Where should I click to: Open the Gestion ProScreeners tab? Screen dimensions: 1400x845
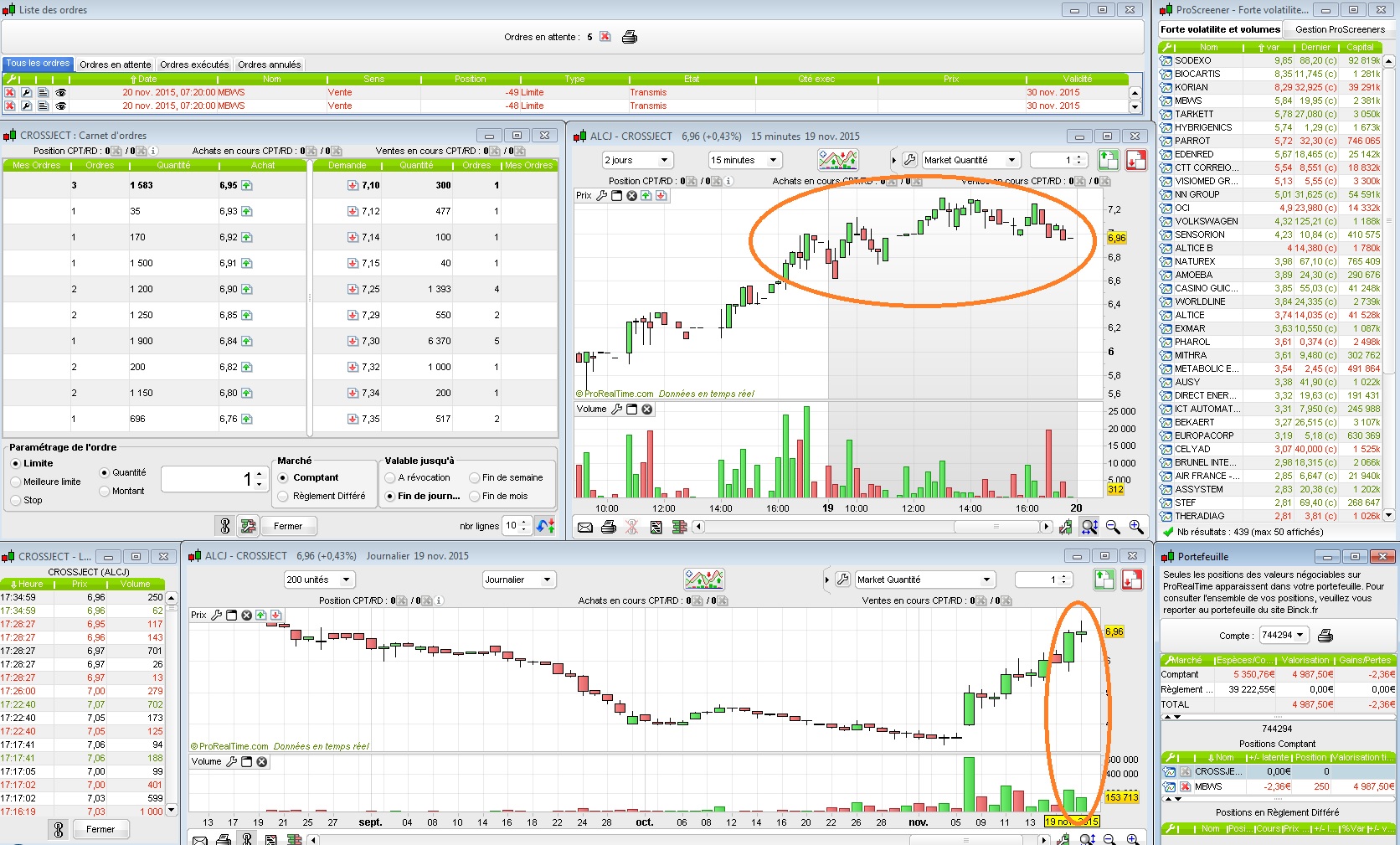click(1341, 29)
